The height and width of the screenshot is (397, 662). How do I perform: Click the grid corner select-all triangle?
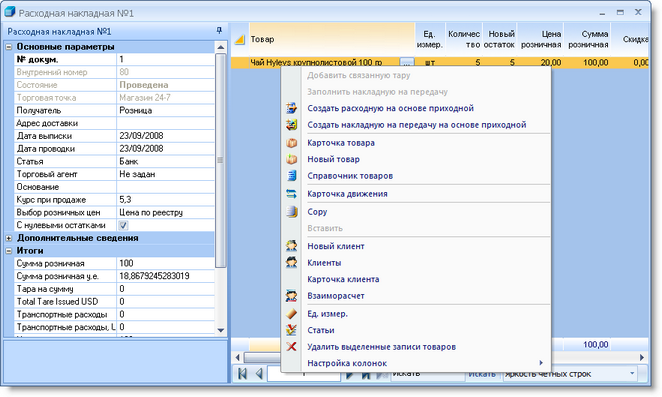pyautogui.click(x=239, y=39)
